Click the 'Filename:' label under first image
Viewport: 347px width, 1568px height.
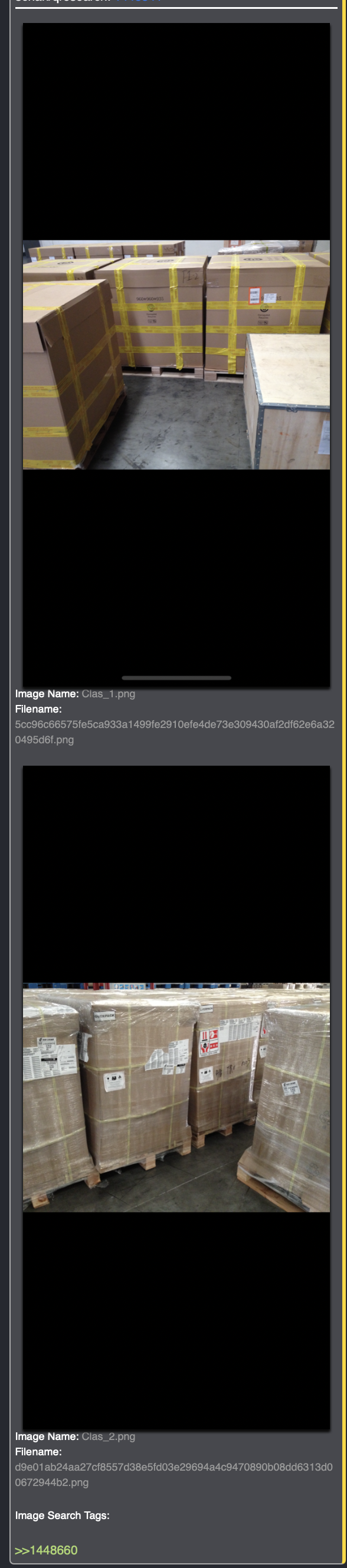tap(38, 709)
